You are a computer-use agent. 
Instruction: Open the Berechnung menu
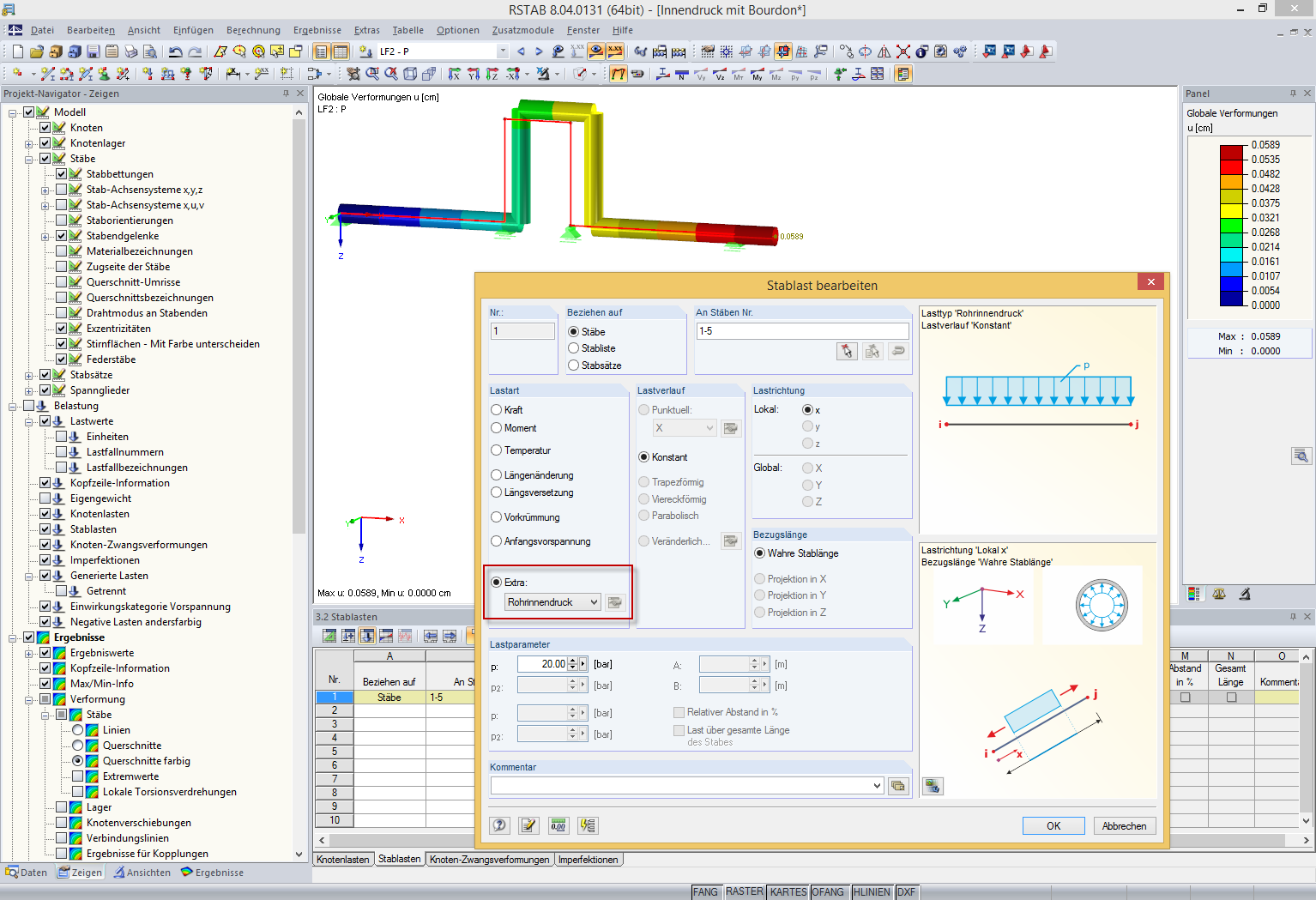[253, 30]
